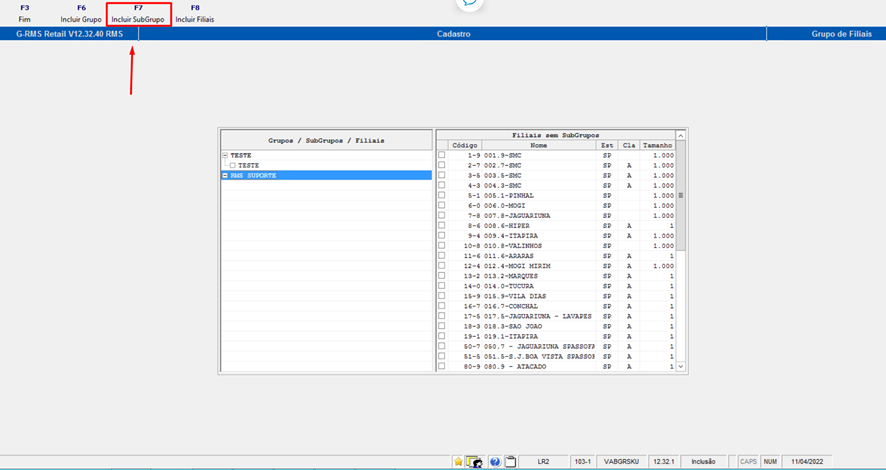Screen dimensions: 886x470
Task: Click the Grupos / SubGrupos / Filiais header
Action: coord(327,140)
